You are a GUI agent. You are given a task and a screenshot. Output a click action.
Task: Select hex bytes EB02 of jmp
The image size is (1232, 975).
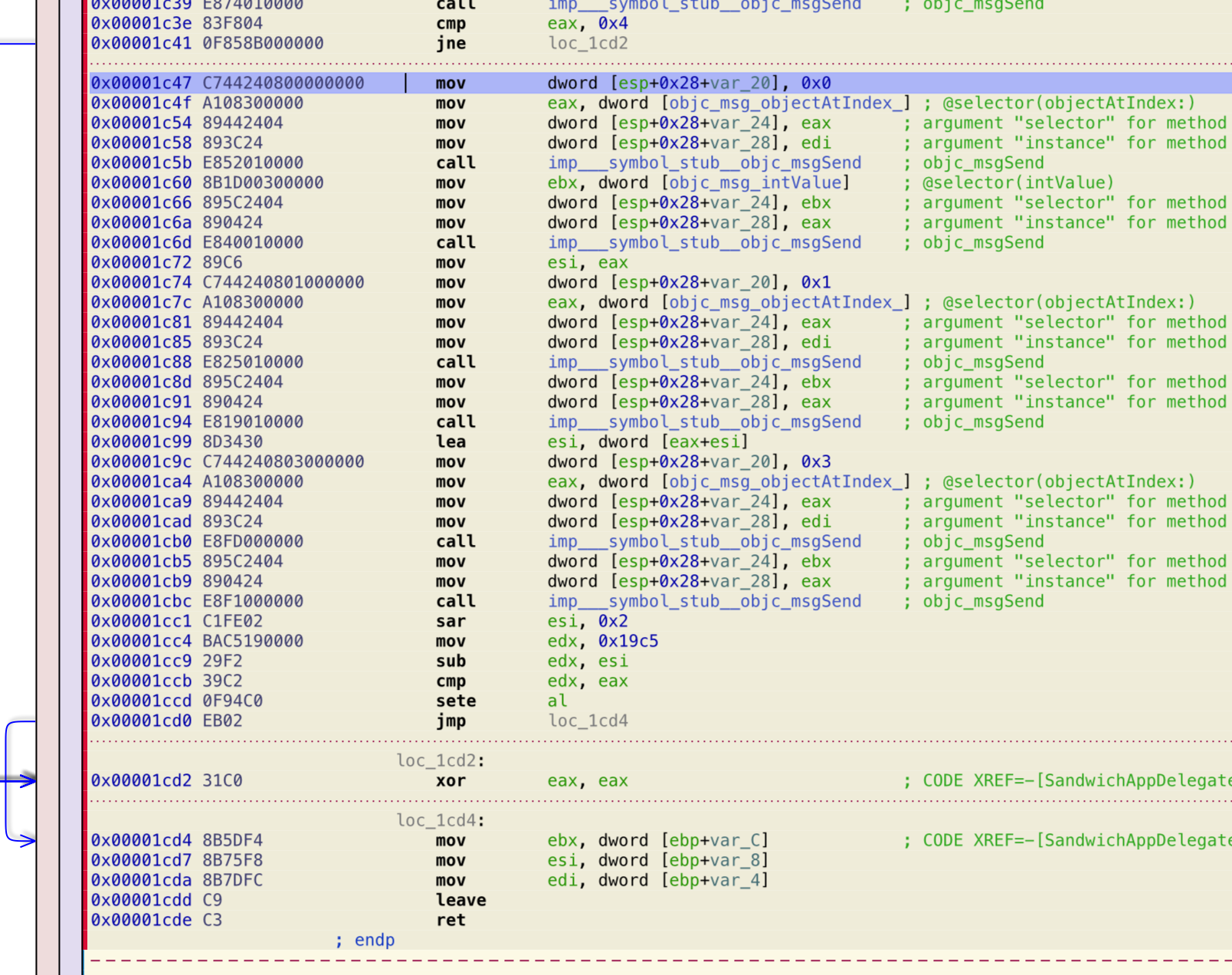coord(222,721)
